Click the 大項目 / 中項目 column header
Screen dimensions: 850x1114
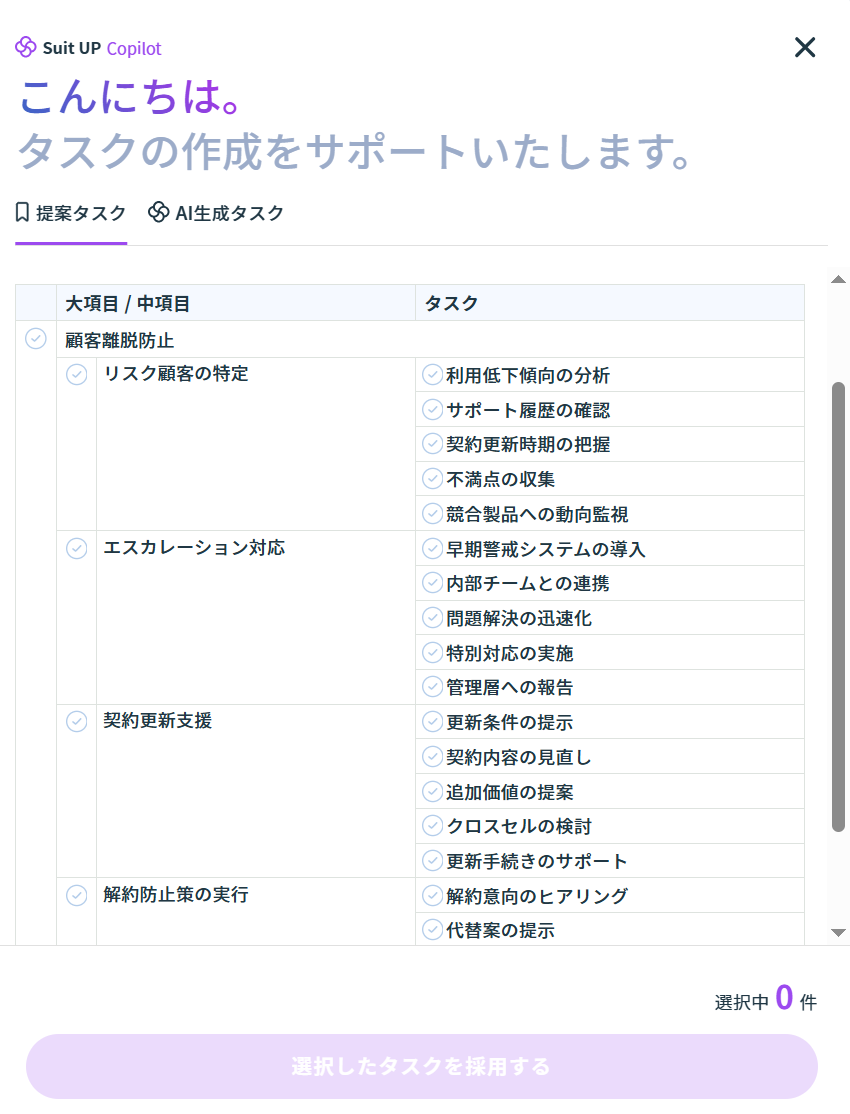tap(128, 303)
